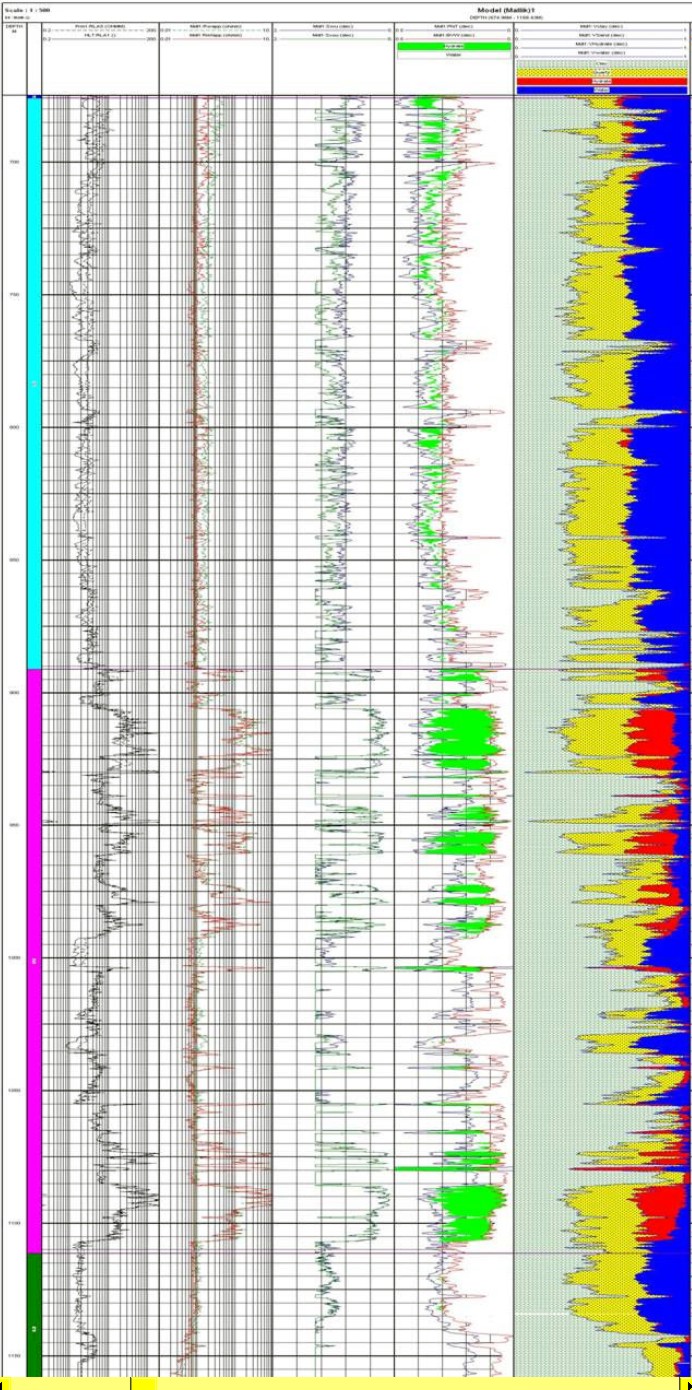Select the cyan zone bar in depth track
The width and height of the screenshot is (692, 1390).
pyautogui.click(x=35, y=380)
